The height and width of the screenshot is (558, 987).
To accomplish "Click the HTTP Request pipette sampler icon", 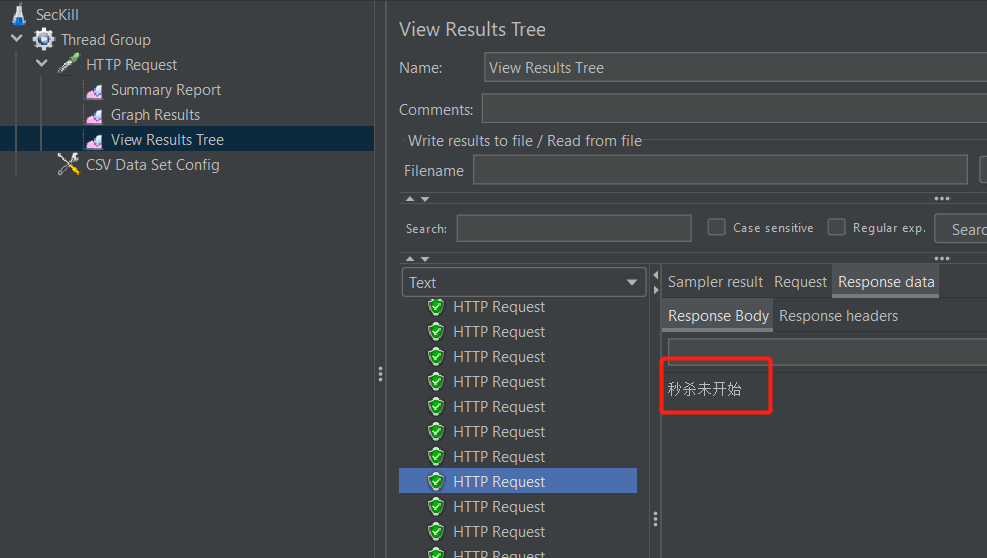I will click(x=69, y=64).
